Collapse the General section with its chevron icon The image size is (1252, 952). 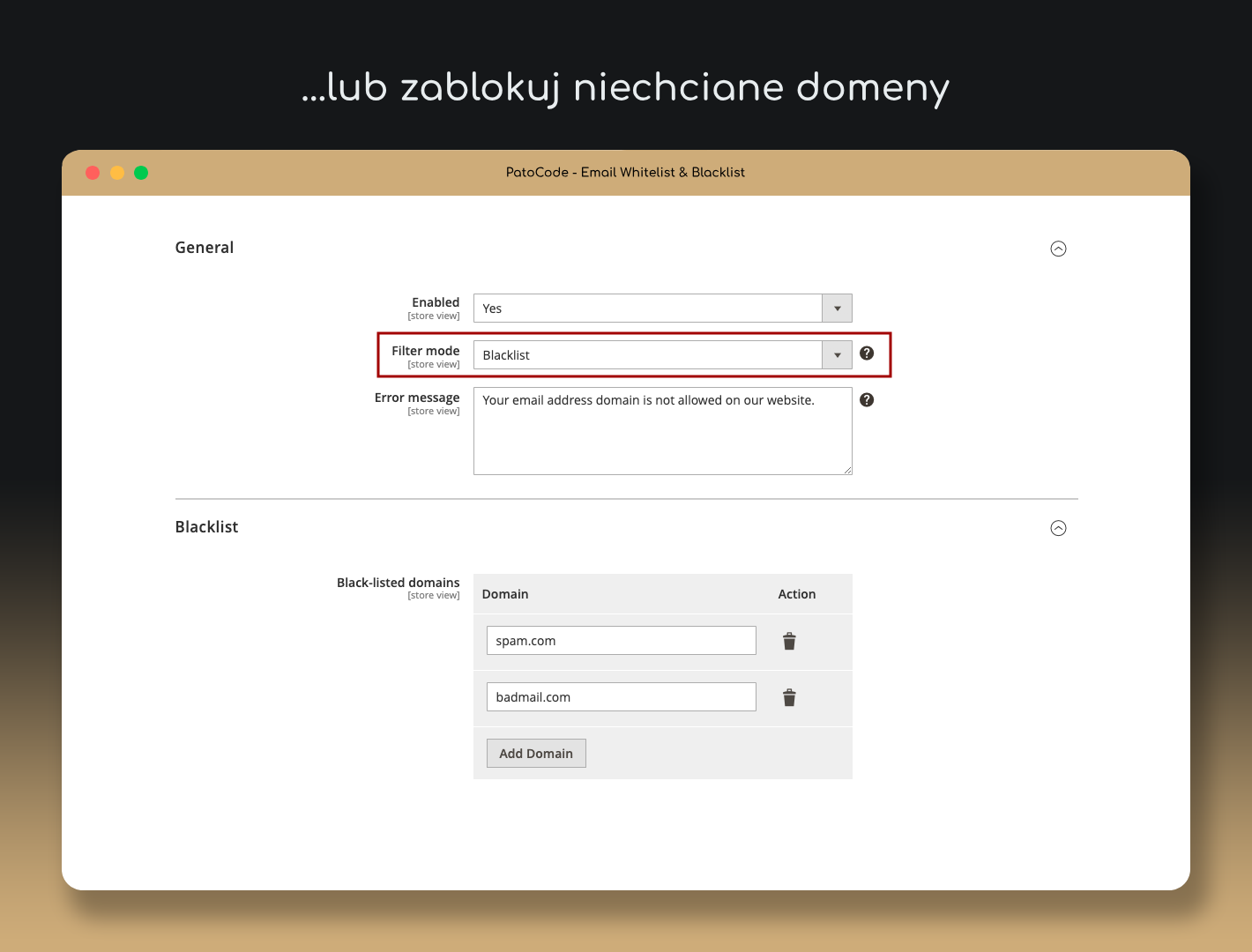(1058, 249)
